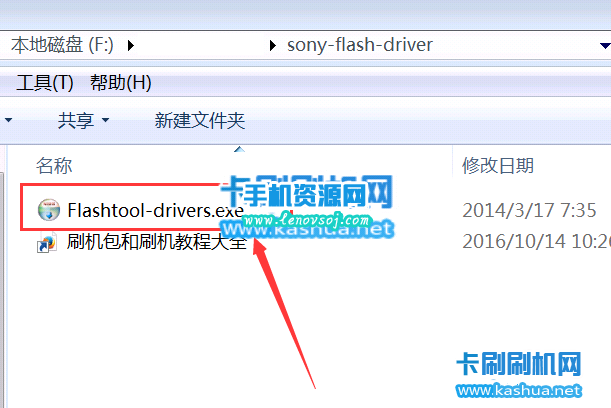This screenshot has height=408, width=611.
Task: Click the date 2014/3/17 7:35
Action: click(x=529, y=210)
